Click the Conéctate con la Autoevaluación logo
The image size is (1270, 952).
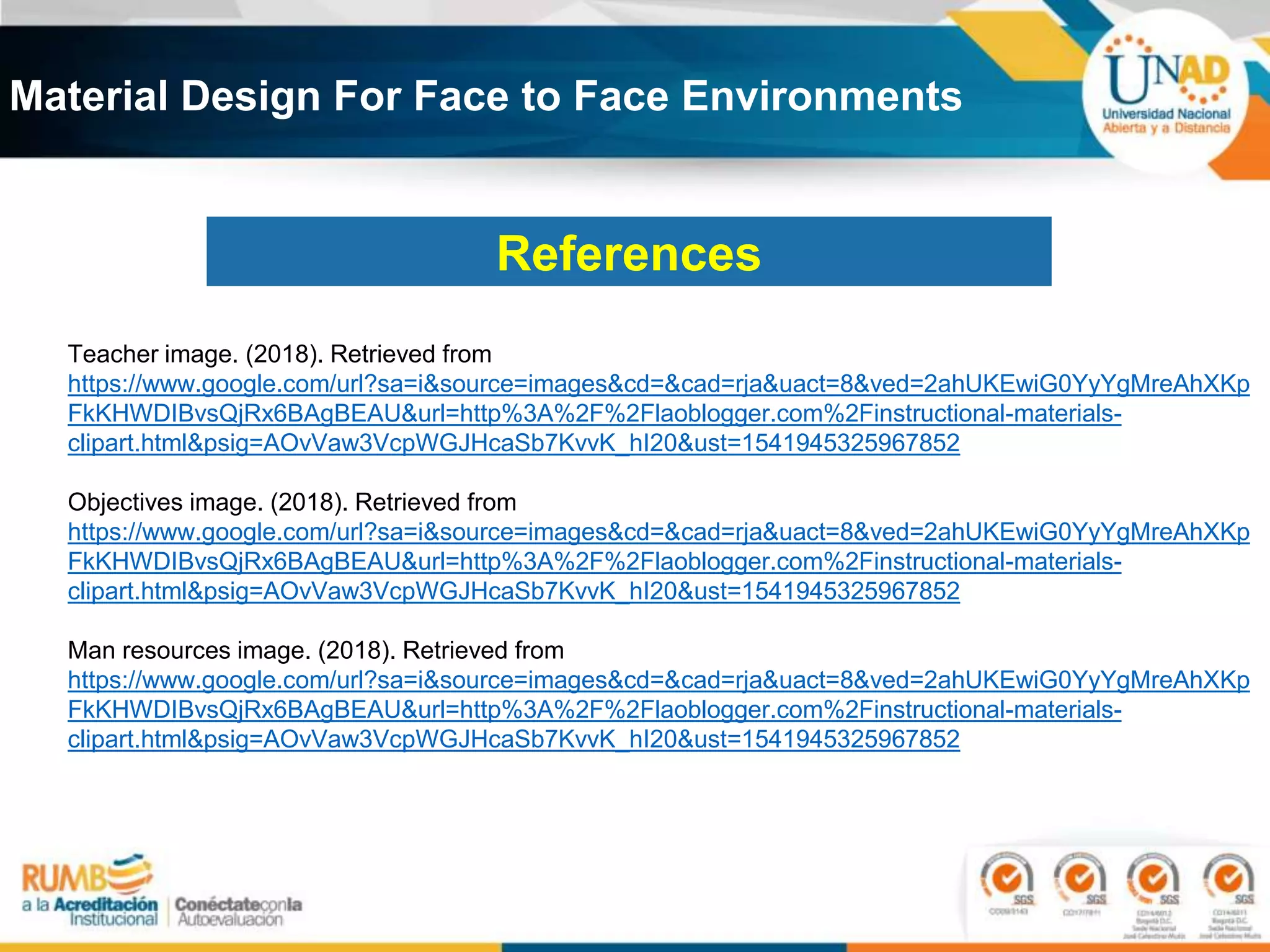[238, 912]
